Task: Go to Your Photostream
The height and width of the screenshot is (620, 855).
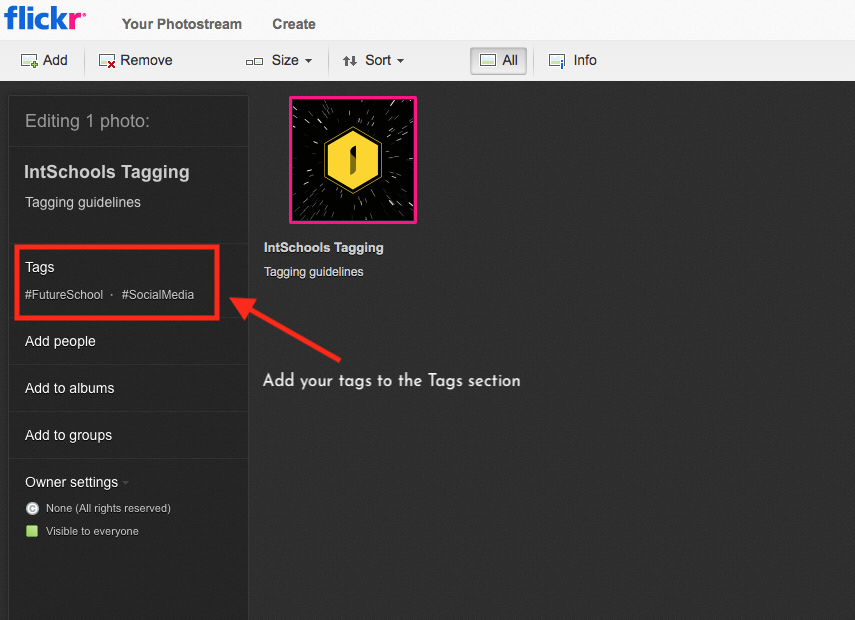Action: [180, 24]
